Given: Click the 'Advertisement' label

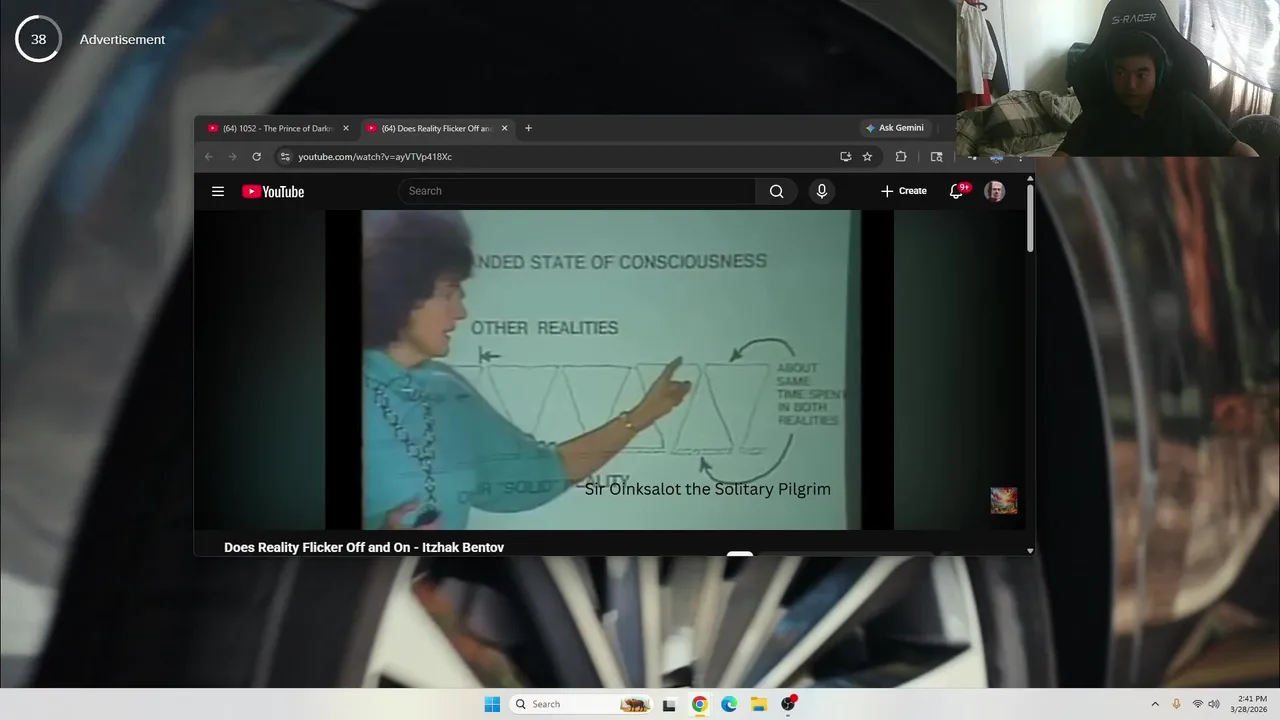Looking at the screenshot, I should (122, 39).
